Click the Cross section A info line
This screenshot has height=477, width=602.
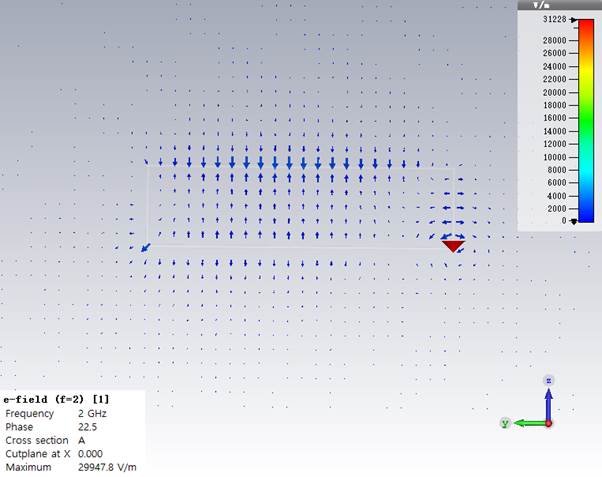(x=45, y=440)
